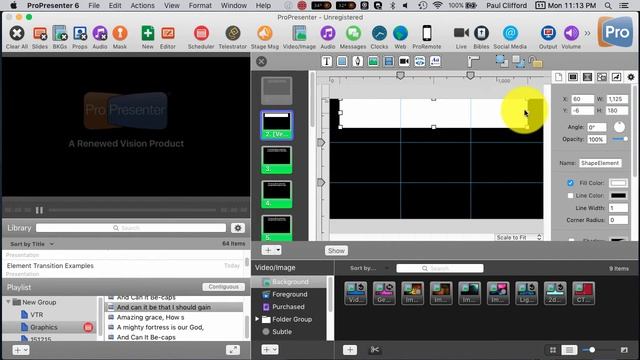Open Library settings gear
Screen dimensions: 640x360
(x=238, y=228)
